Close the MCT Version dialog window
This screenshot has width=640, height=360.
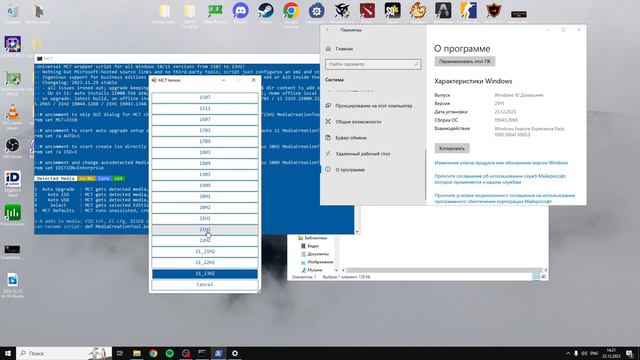[x=253, y=80]
